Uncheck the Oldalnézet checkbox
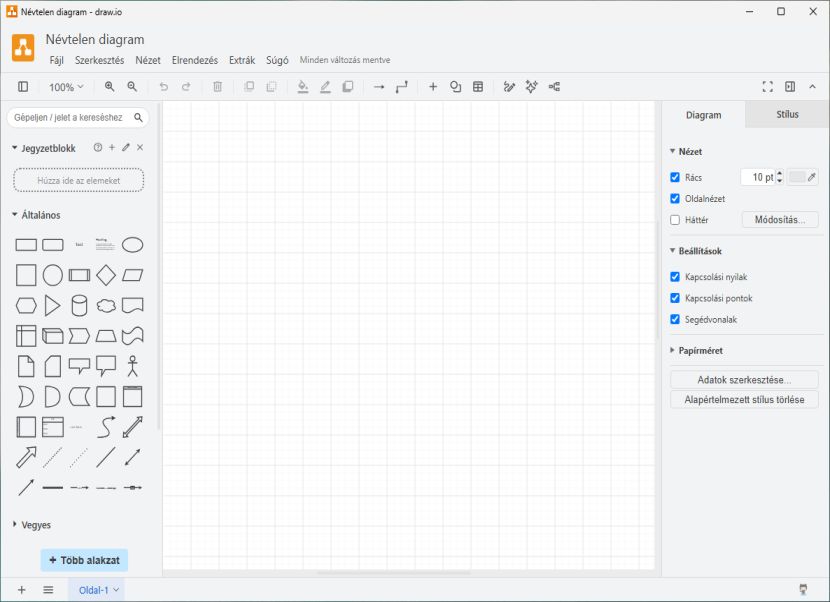830x602 pixels. [675, 199]
